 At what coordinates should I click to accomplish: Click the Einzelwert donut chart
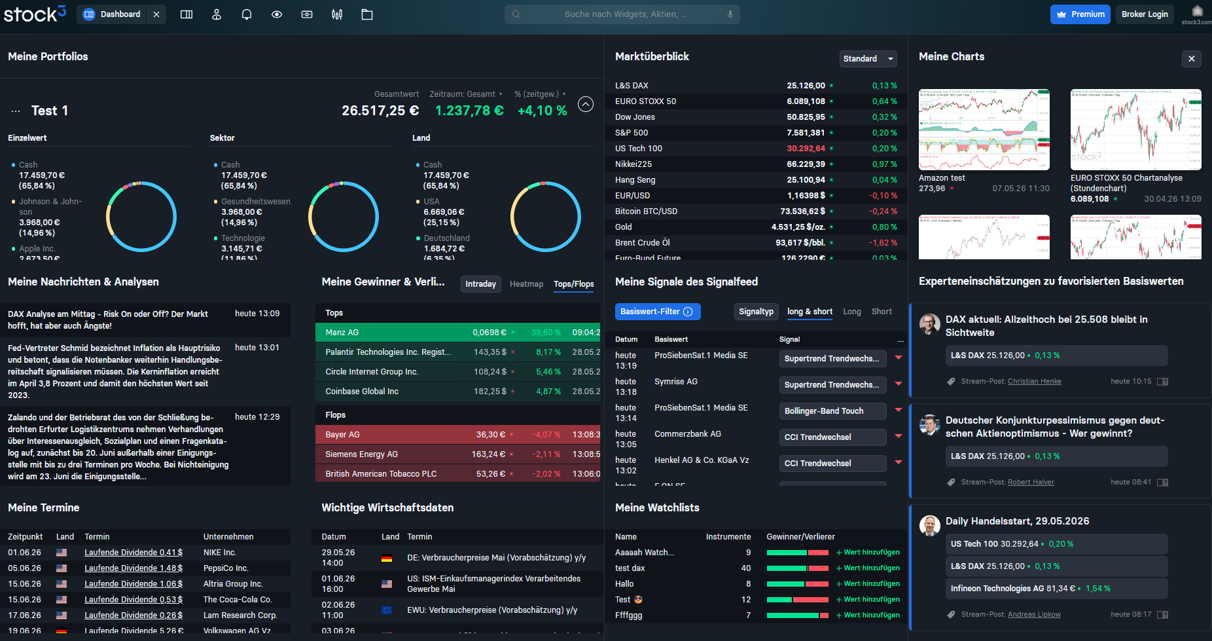coord(141,217)
